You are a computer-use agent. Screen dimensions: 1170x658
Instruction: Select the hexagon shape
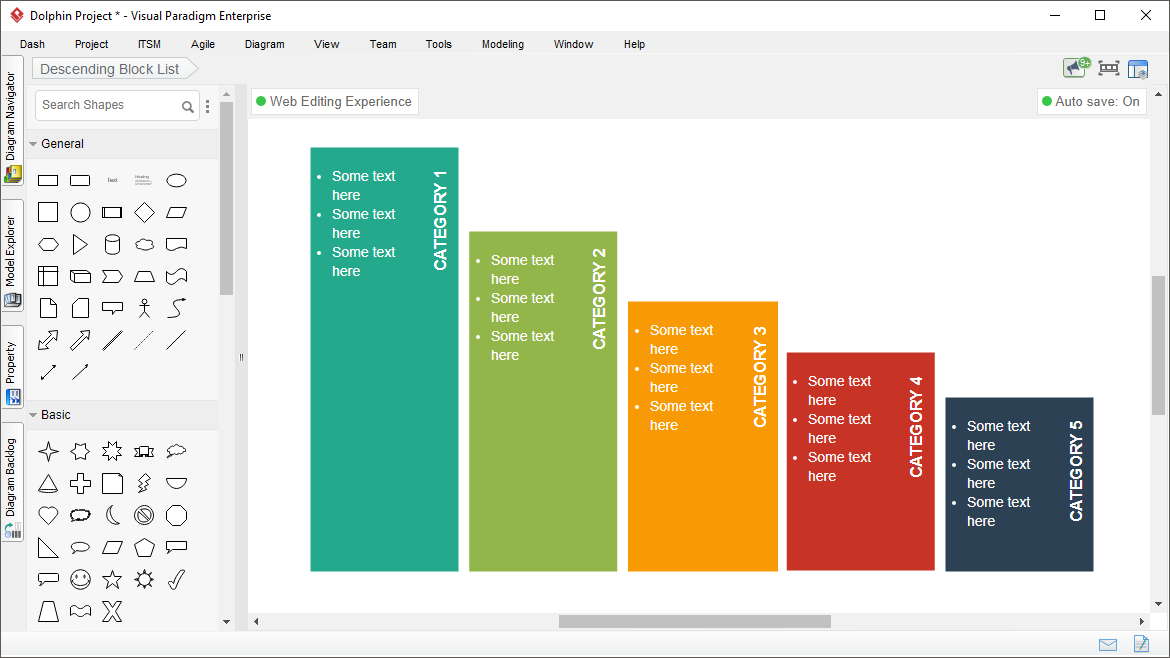(48, 245)
